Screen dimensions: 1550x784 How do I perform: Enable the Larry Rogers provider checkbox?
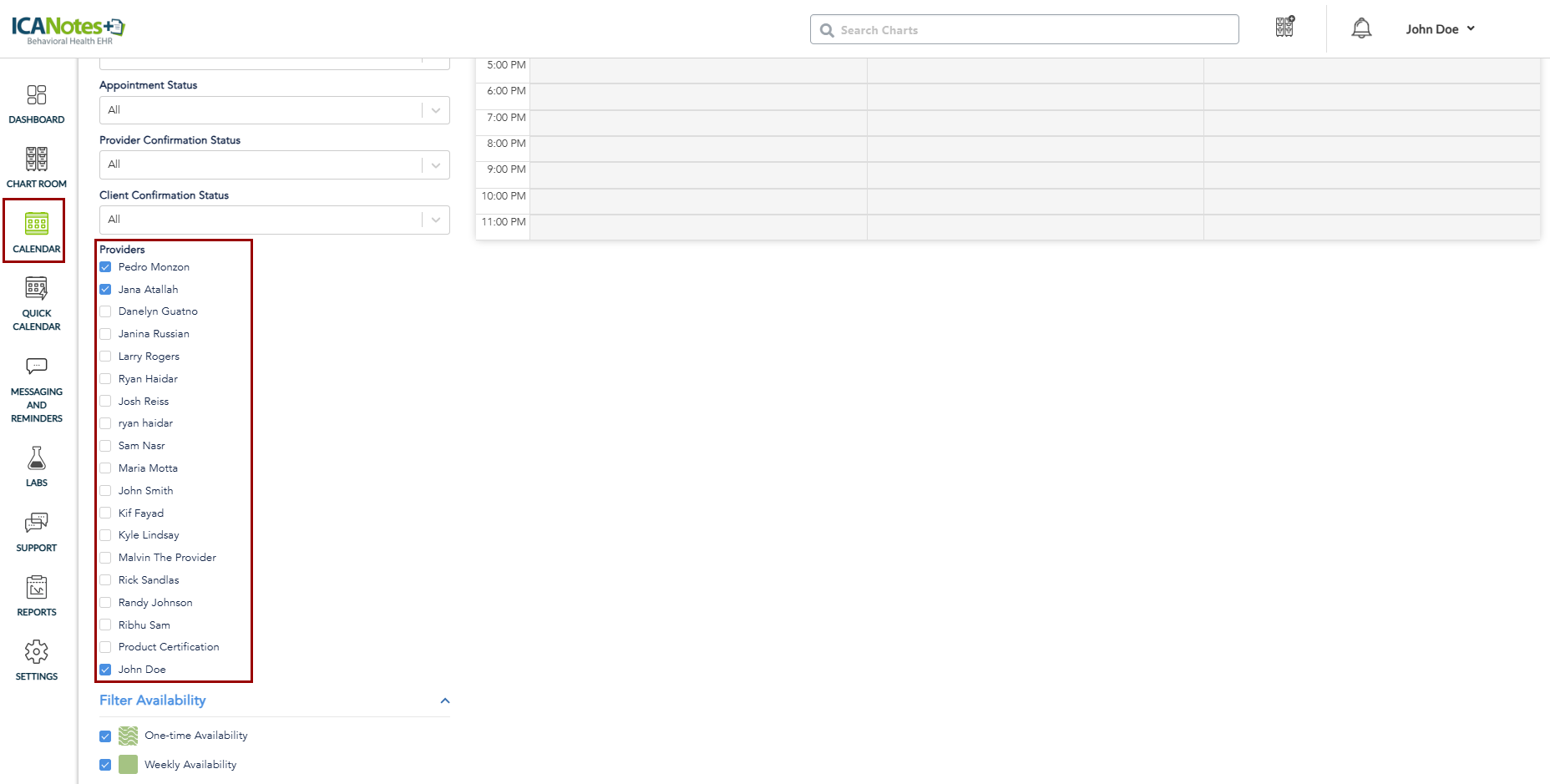click(x=105, y=357)
